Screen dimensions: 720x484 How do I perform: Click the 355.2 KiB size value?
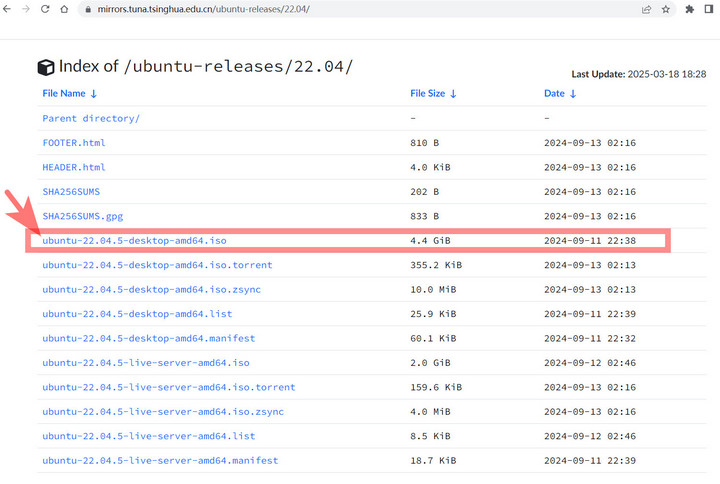click(436, 265)
